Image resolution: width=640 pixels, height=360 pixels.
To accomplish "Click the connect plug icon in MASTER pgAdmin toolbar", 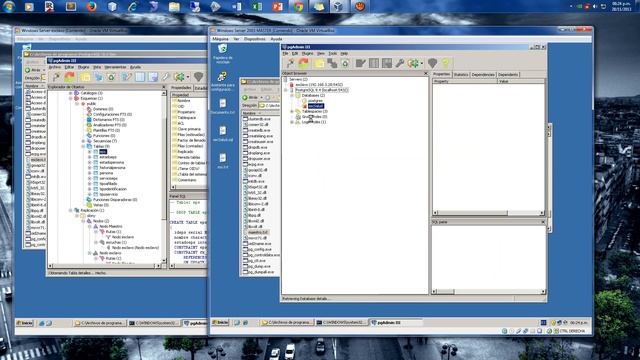I will coord(290,63).
